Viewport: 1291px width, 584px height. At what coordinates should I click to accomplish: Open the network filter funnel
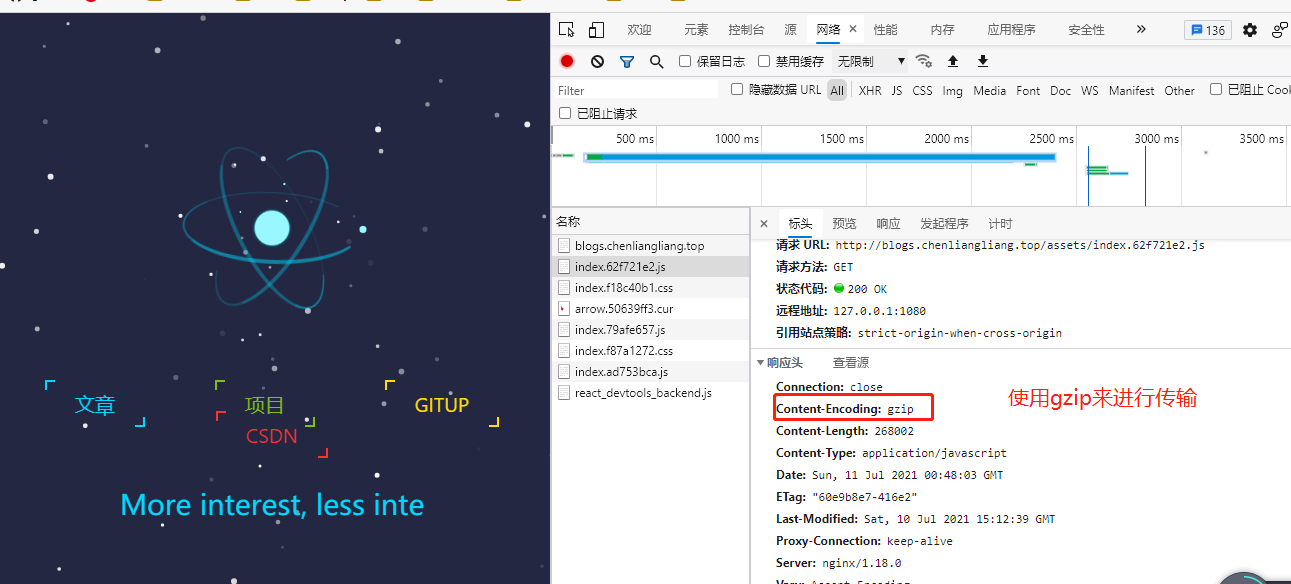pos(627,61)
